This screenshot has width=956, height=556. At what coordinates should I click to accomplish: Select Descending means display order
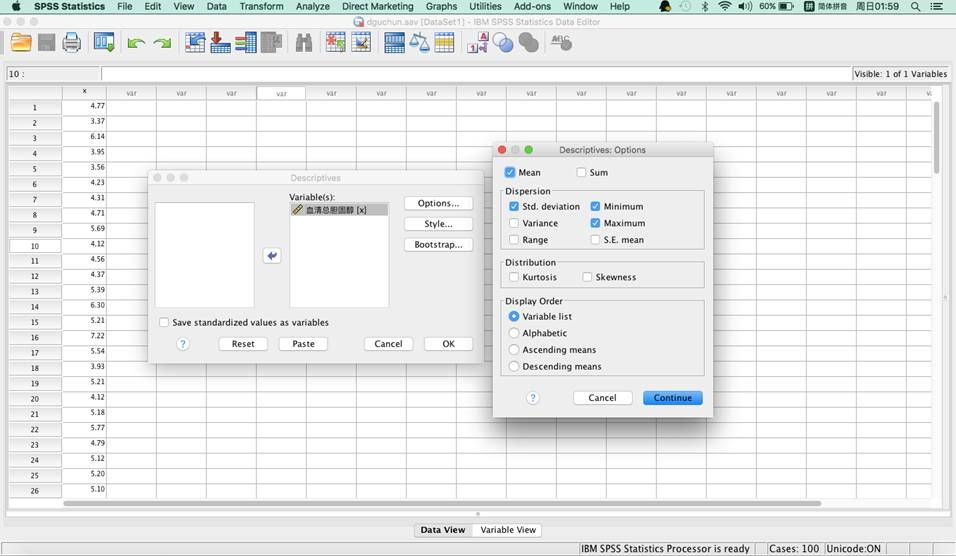(x=514, y=366)
